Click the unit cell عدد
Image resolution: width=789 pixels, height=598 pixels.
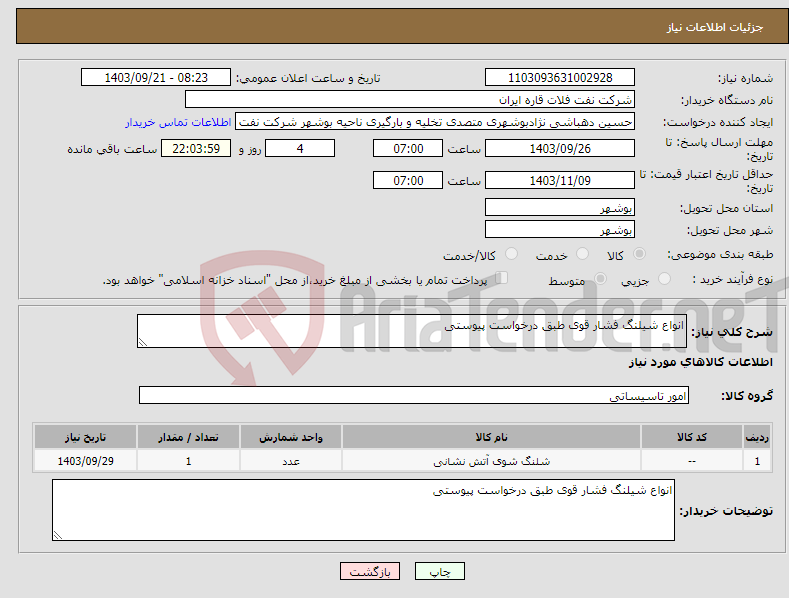coord(291,461)
